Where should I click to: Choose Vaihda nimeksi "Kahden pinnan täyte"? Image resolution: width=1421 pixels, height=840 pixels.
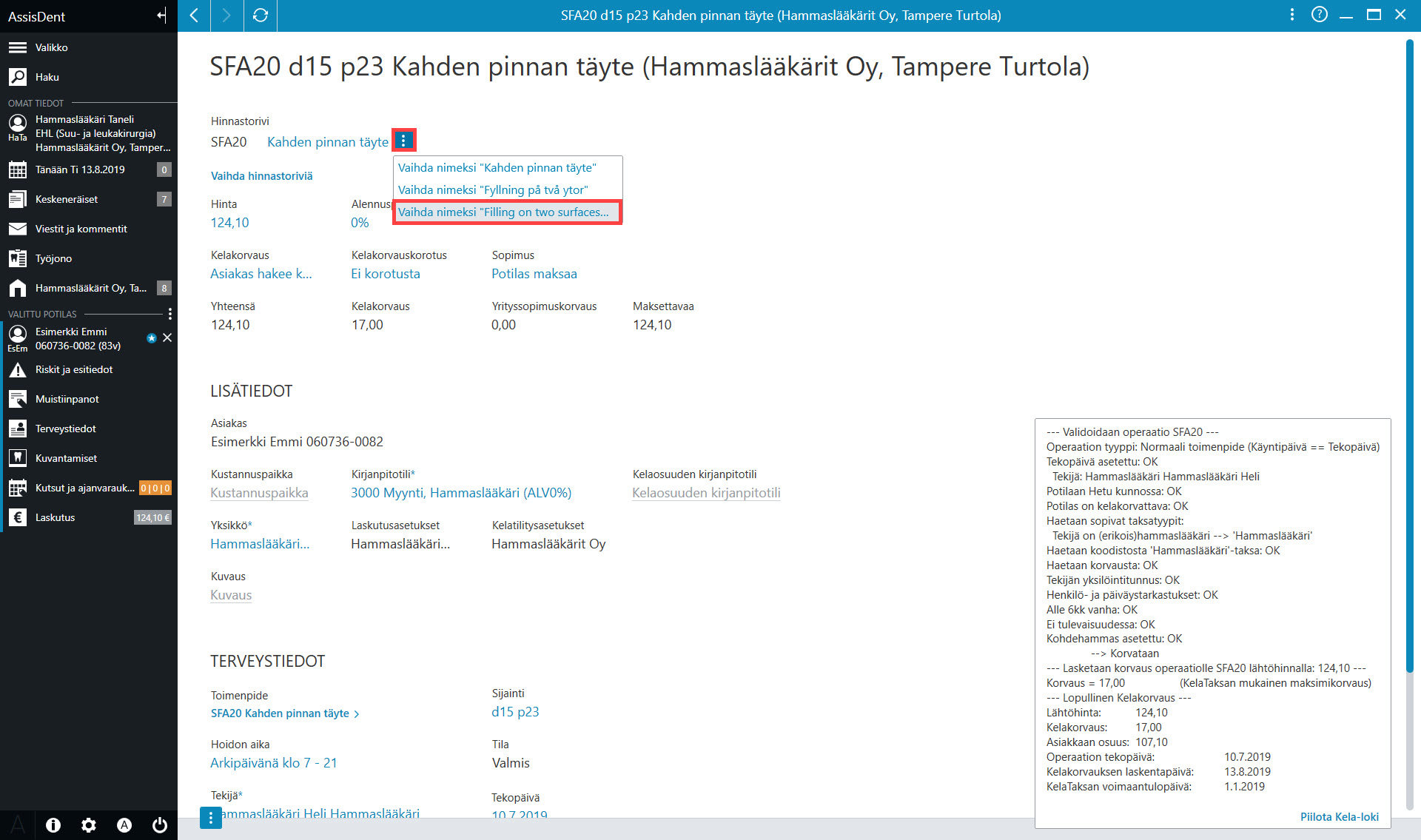click(x=508, y=168)
